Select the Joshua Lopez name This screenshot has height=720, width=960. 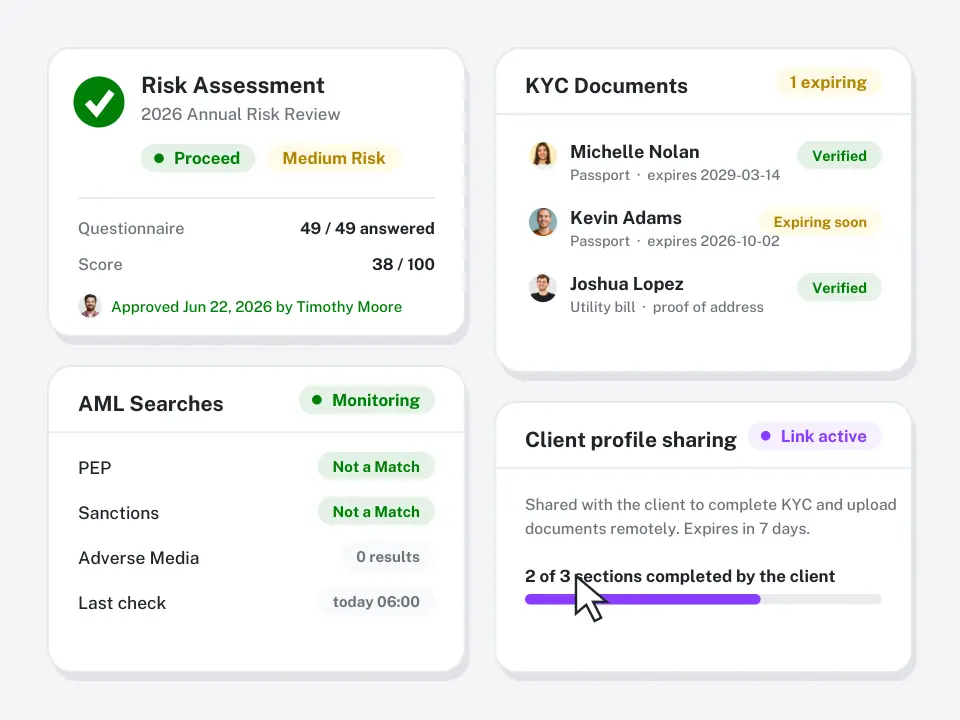[626, 284]
